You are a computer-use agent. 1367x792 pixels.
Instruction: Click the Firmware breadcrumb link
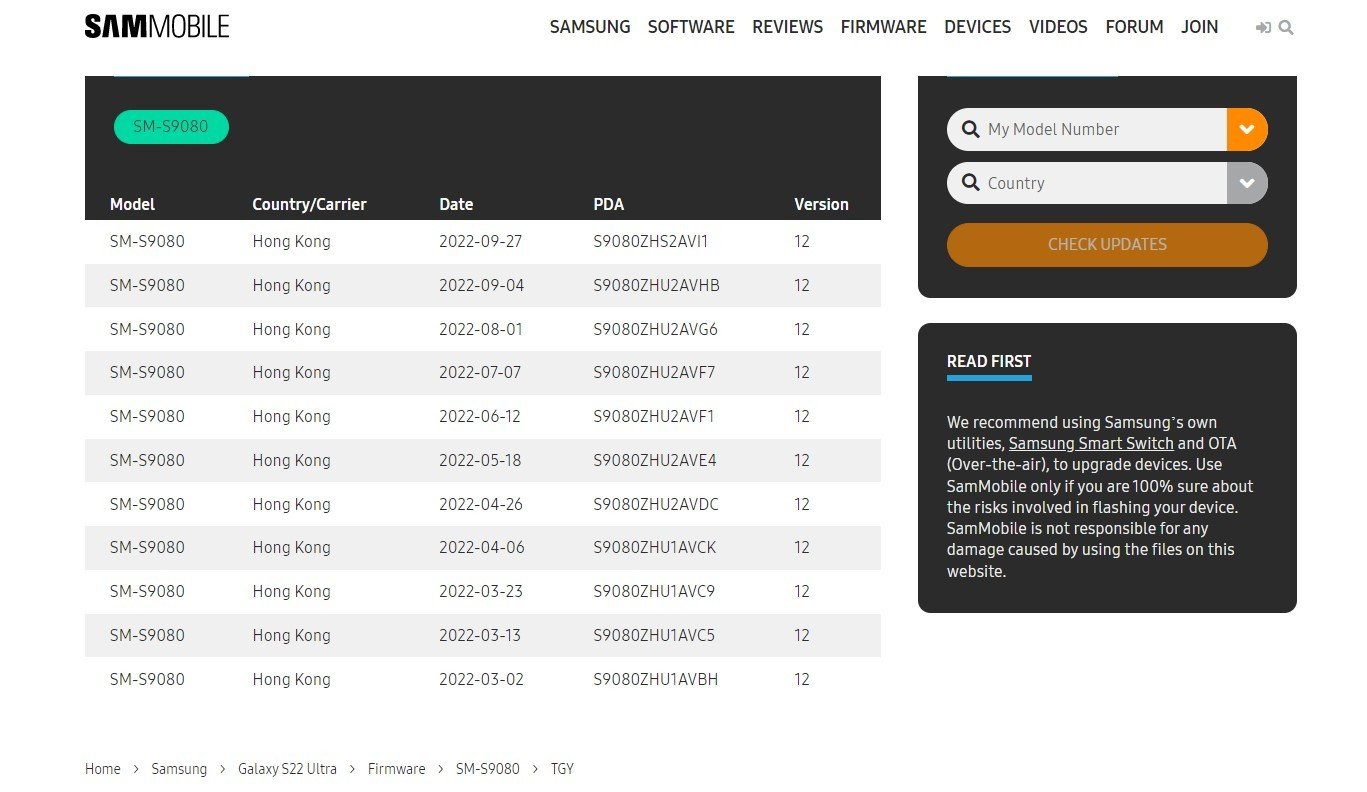point(396,769)
